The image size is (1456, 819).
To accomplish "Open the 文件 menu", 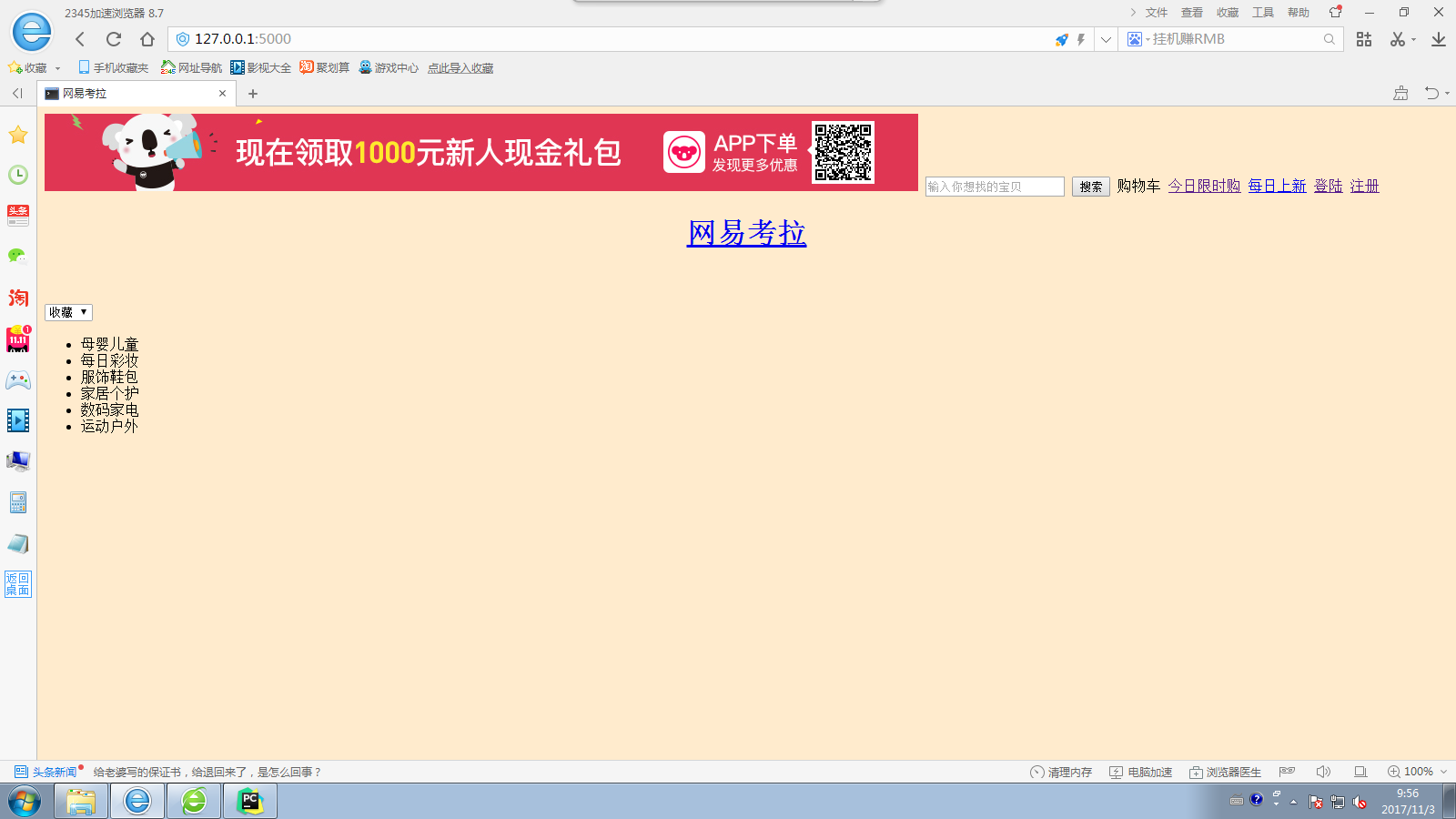I will (x=1157, y=13).
